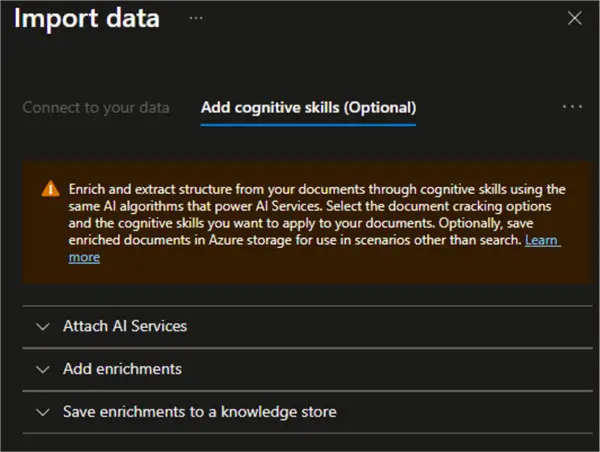The height and width of the screenshot is (452, 600).
Task: Expand chevron next to Attach AI Services
Action: (x=42, y=326)
